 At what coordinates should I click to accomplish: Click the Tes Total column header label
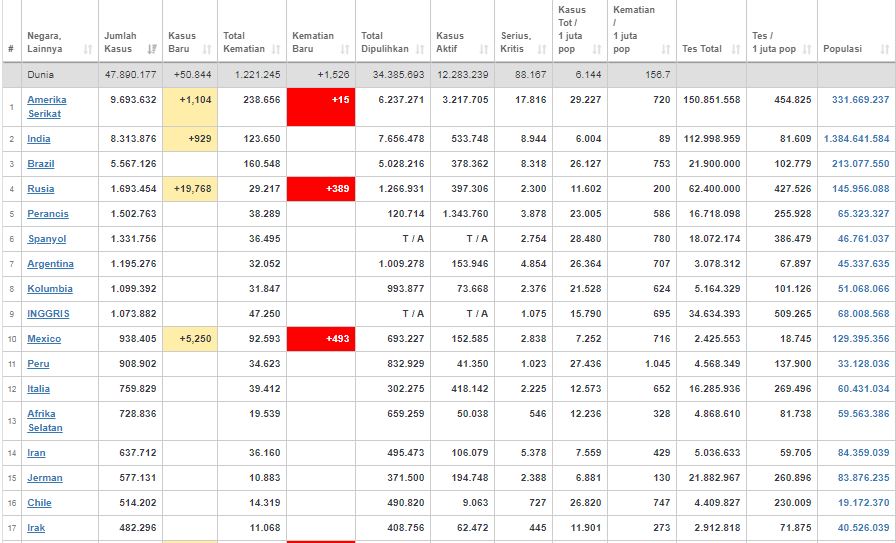click(x=702, y=49)
